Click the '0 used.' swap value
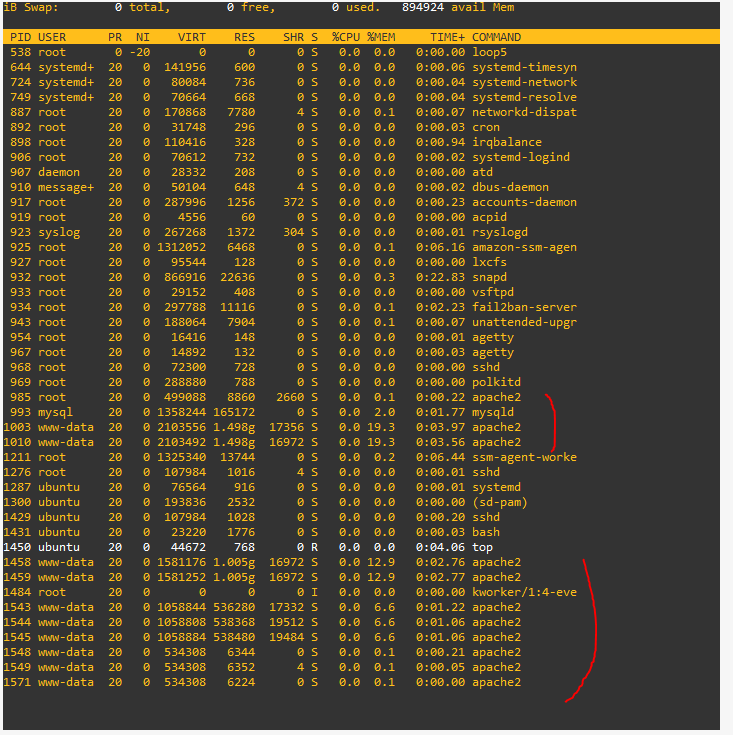The image size is (733, 735). pos(356,7)
